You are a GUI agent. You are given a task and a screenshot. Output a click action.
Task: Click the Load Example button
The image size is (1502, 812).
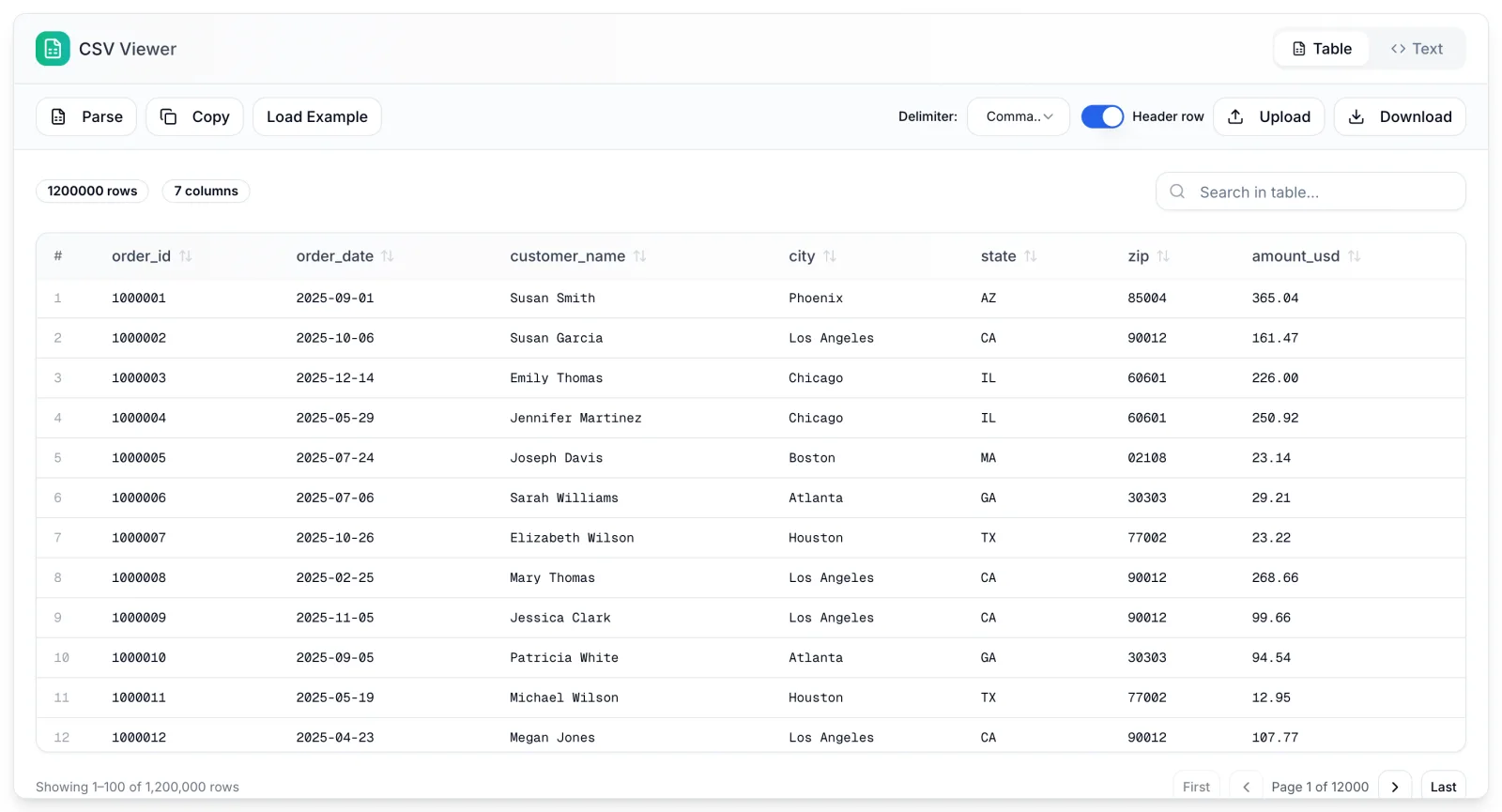[x=317, y=116]
